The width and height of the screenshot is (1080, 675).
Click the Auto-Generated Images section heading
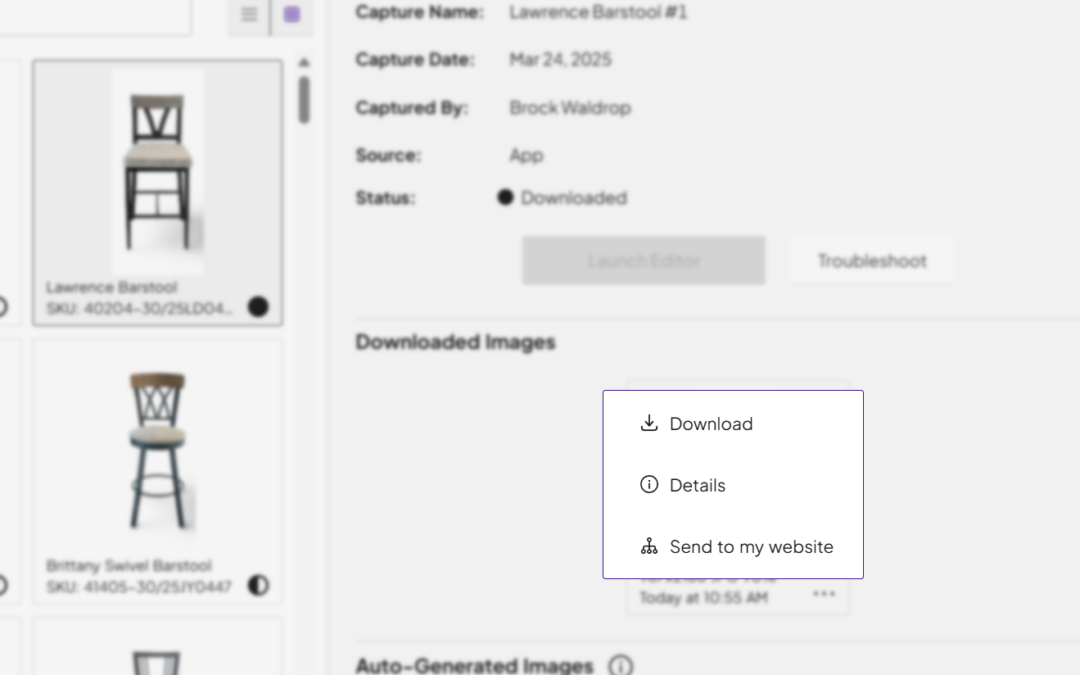[x=474, y=665]
